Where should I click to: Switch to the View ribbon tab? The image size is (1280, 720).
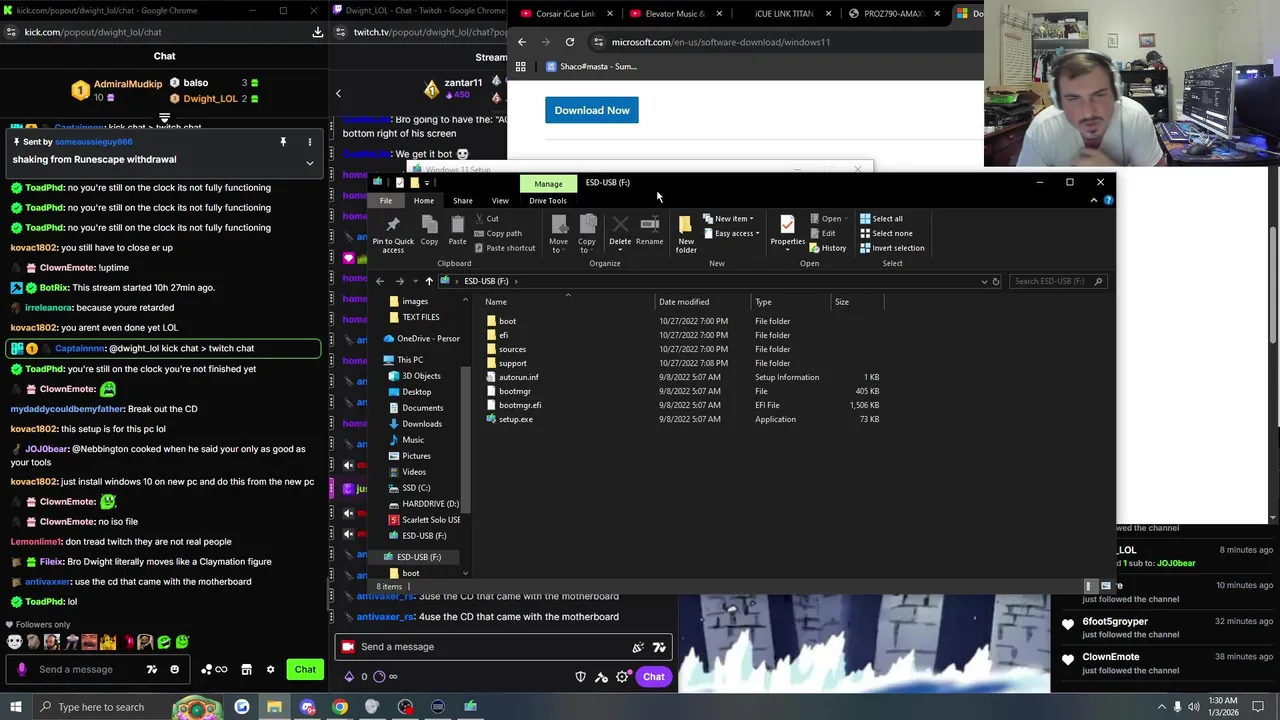[500, 201]
